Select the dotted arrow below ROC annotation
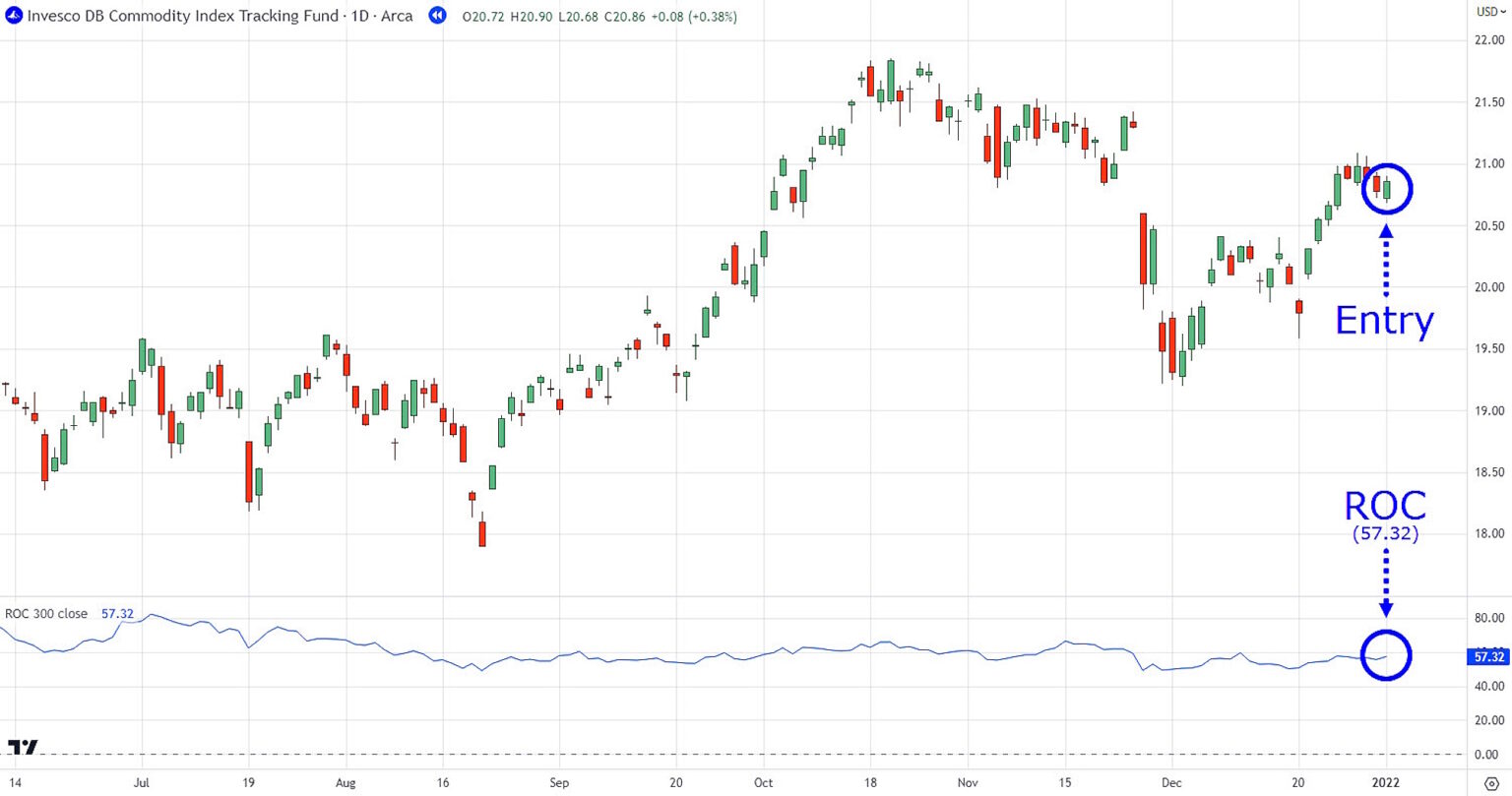This screenshot has height=796, width=1512. coord(1386,581)
